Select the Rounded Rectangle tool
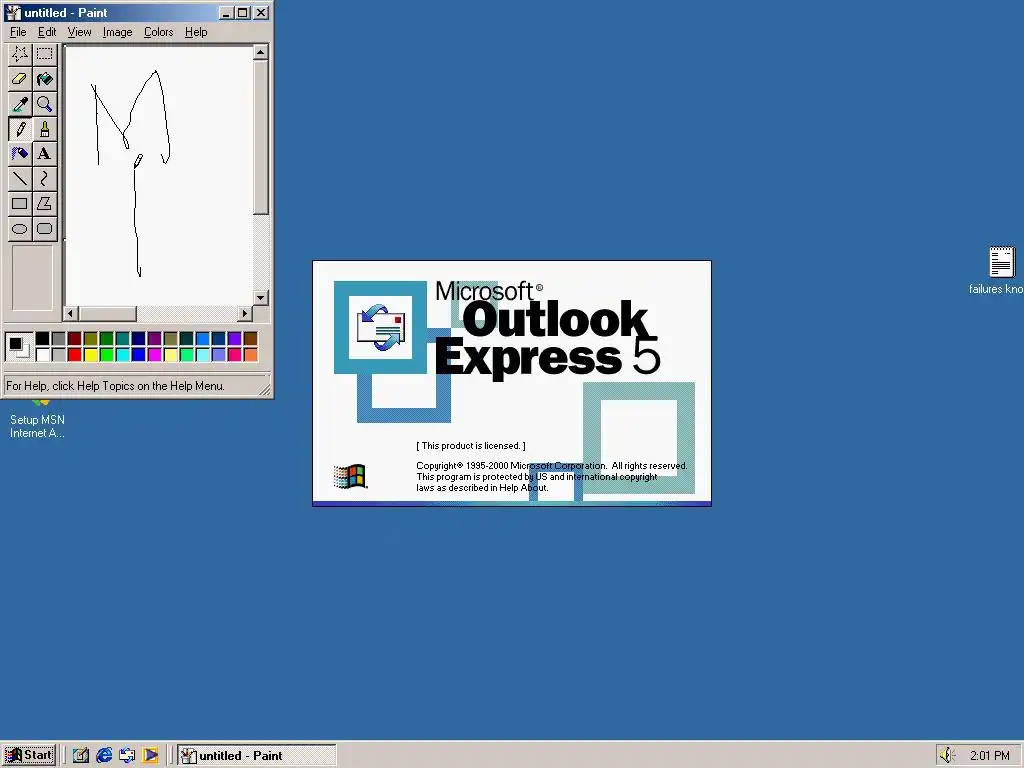This screenshot has height=768, width=1024. (x=44, y=228)
